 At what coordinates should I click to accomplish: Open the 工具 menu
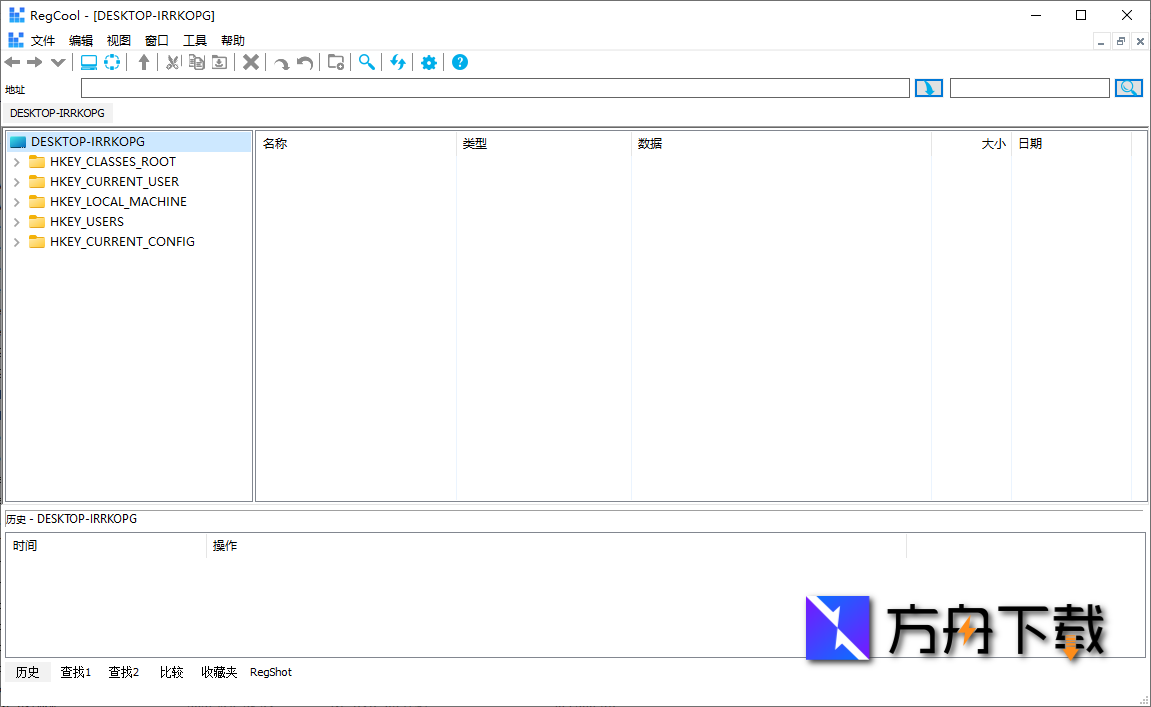[x=195, y=41]
